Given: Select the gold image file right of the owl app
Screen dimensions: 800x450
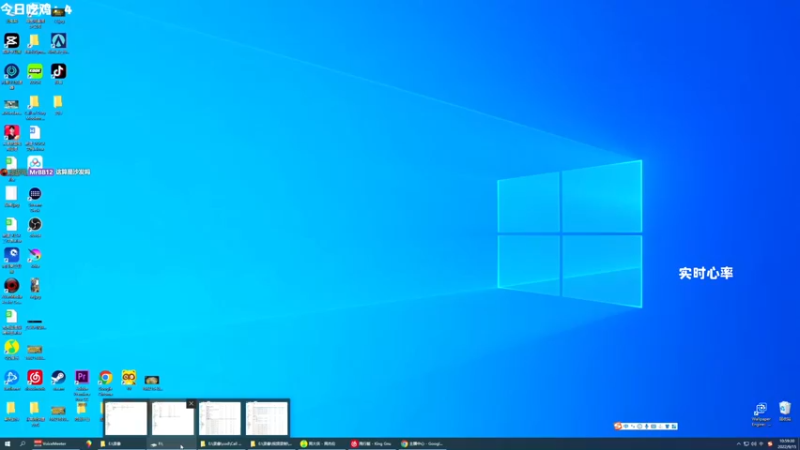Looking at the screenshot, I should point(152,380).
